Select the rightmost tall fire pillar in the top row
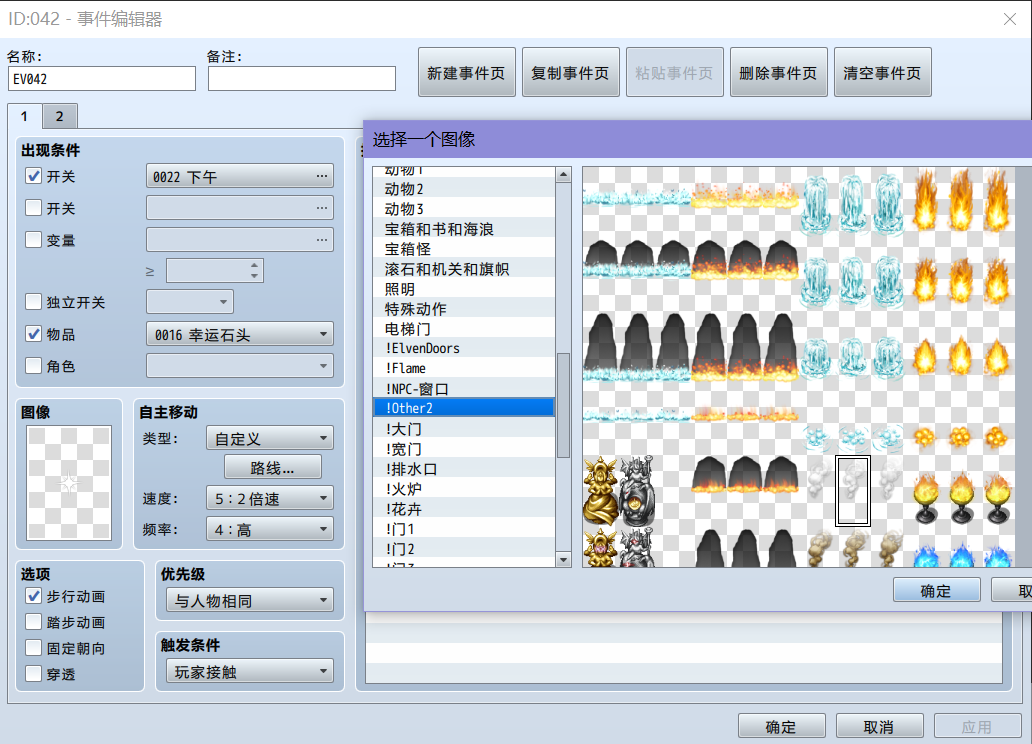 click(996, 200)
